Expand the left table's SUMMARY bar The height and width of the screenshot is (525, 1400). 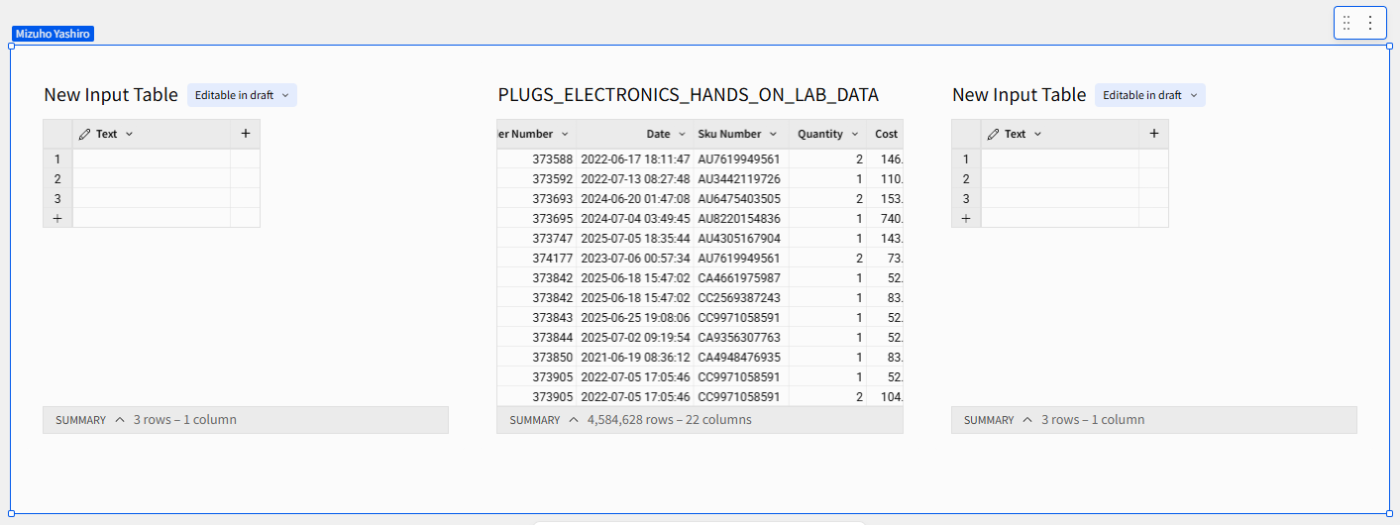[120, 420]
